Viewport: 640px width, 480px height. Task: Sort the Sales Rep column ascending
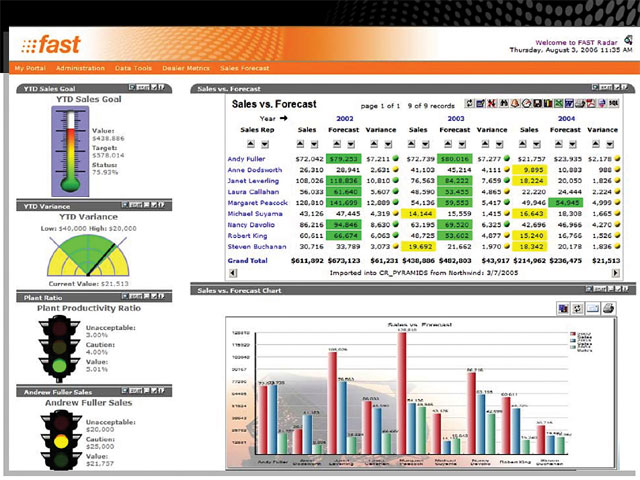coord(251,144)
